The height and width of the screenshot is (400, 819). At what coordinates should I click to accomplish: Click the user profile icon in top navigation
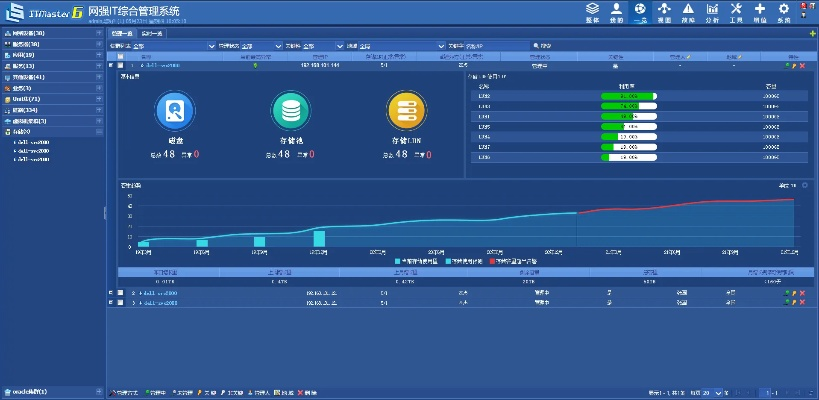pyautogui.click(x=616, y=11)
